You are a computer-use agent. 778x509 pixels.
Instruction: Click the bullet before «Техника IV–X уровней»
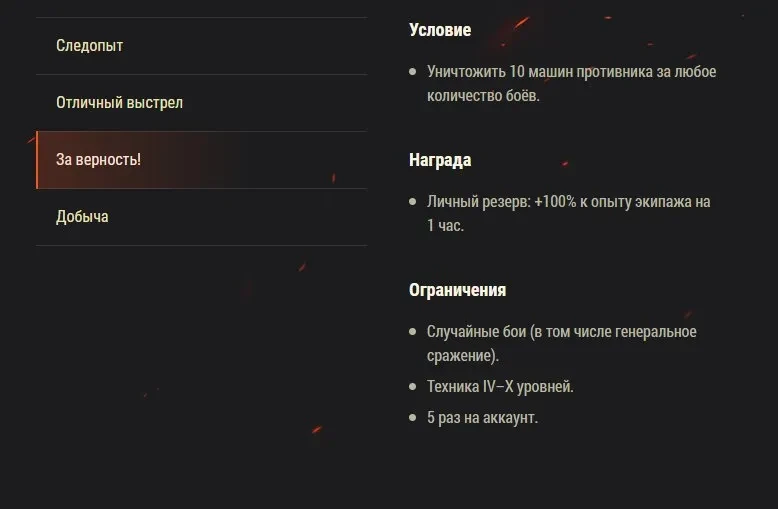pyautogui.click(x=413, y=386)
